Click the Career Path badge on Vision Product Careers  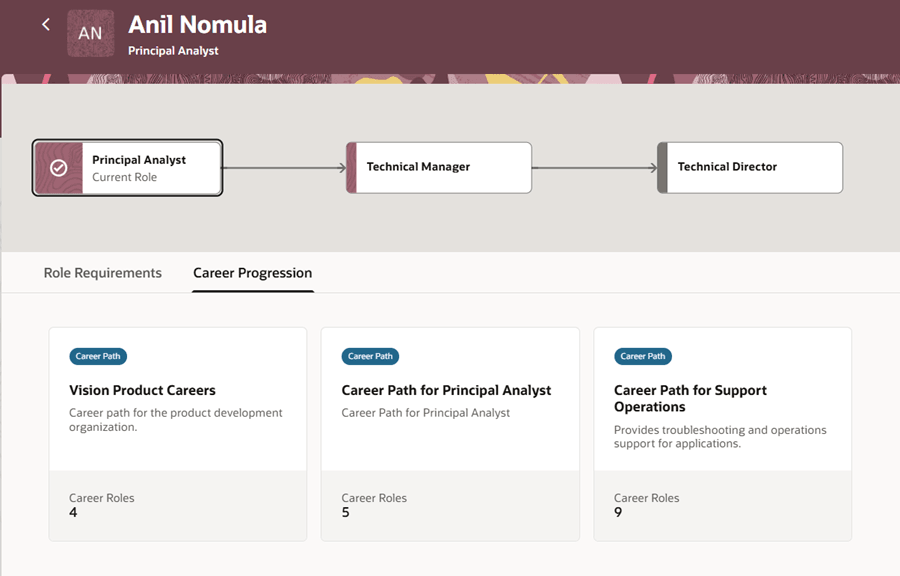97,356
